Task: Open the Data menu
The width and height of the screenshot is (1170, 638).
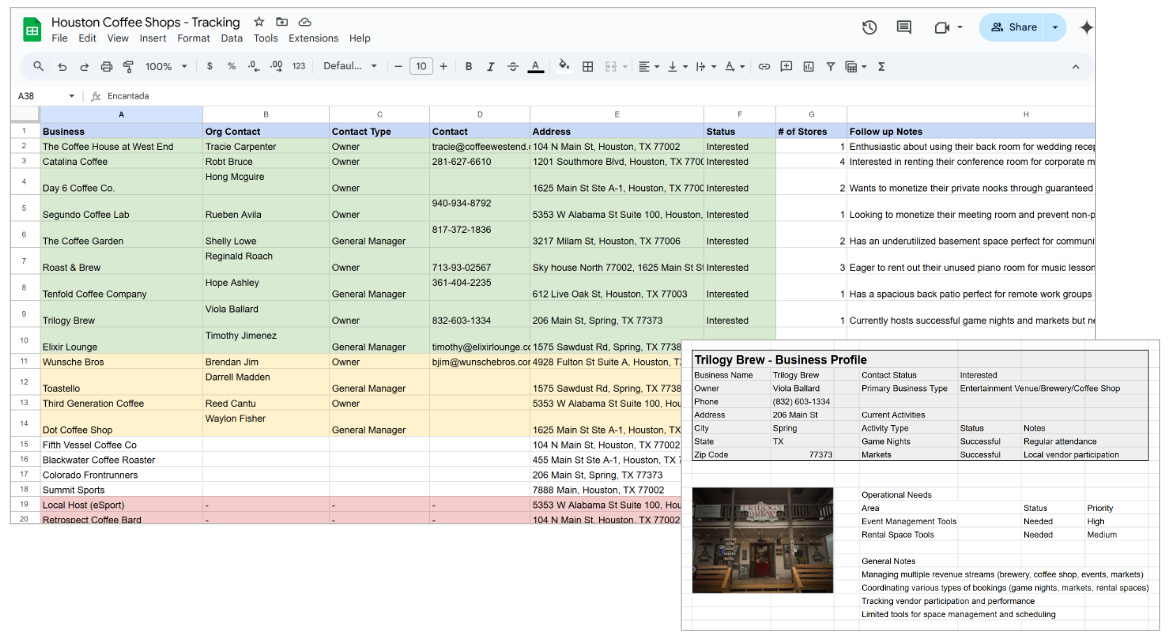Action: tap(231, 38)
